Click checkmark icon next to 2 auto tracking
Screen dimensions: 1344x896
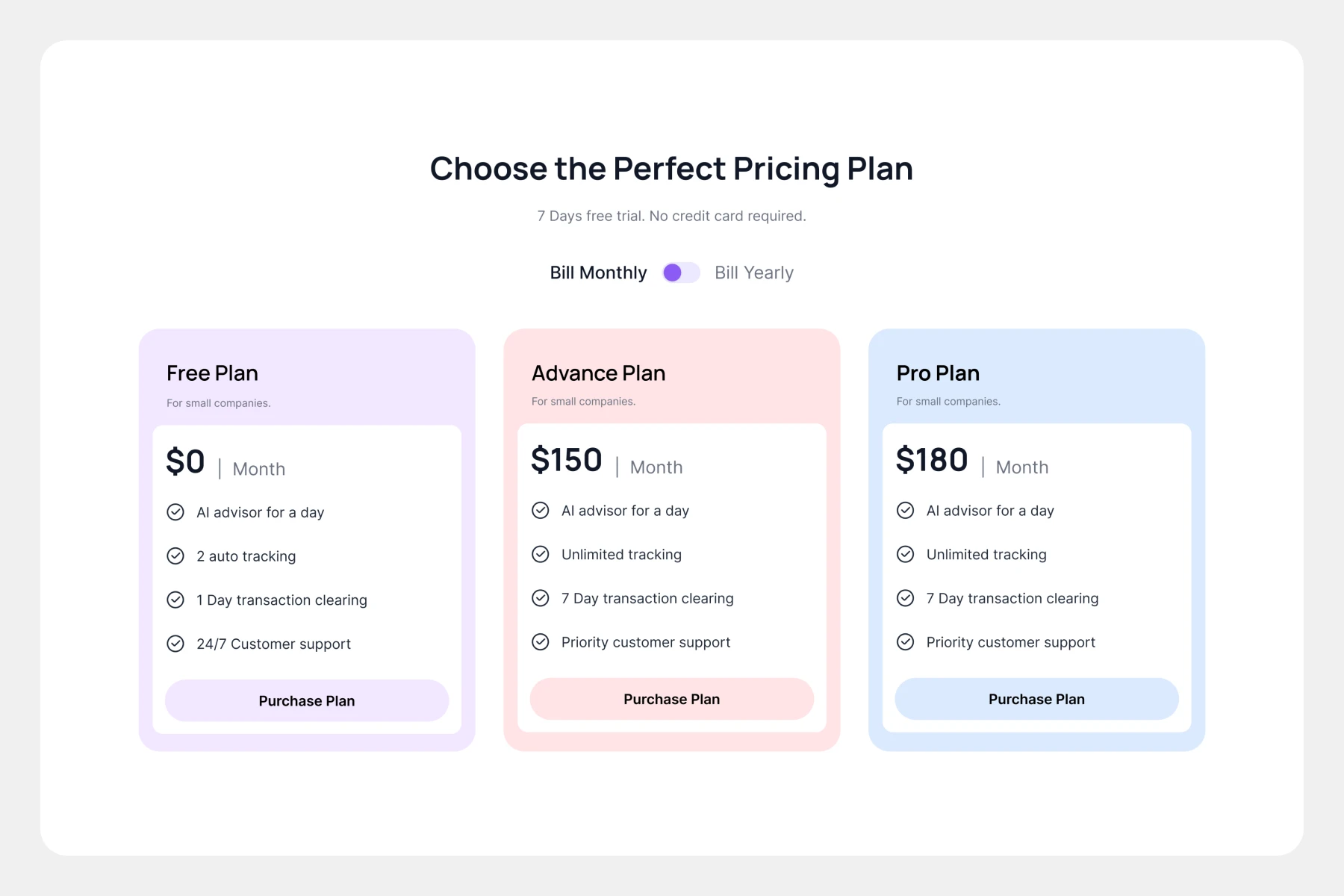click(175, 556)
